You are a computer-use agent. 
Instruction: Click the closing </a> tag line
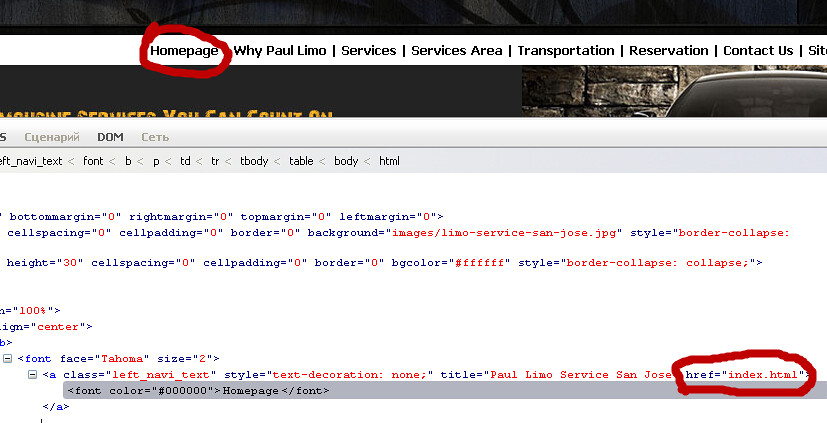pyautogui.click(x=56, y=407)
